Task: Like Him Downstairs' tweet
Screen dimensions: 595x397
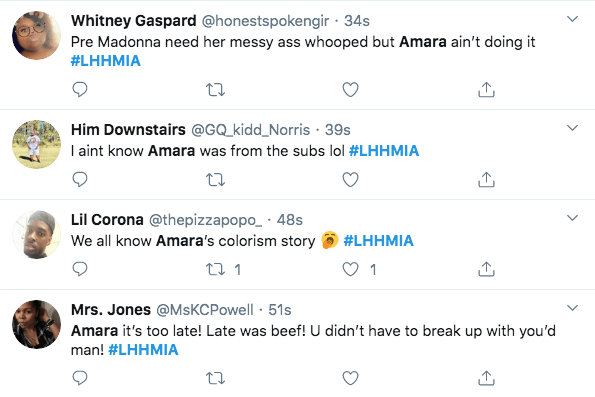Action: coord(350,180)
